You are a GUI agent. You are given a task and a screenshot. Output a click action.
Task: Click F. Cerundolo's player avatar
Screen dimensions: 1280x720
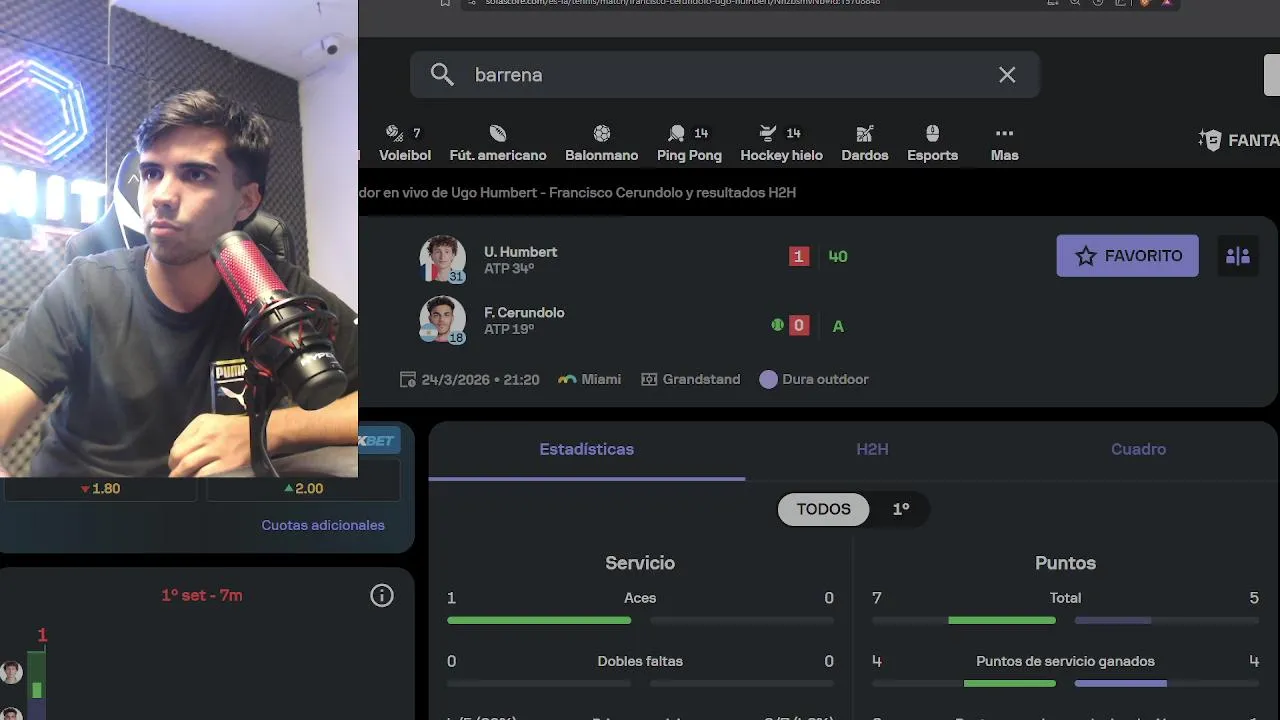pyautogui.click(x=442, y=320)
